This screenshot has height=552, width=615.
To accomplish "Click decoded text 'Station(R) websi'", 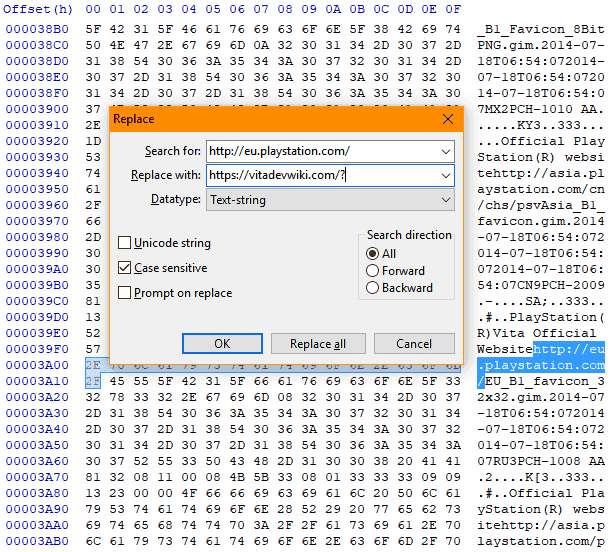I will [541, 157].
